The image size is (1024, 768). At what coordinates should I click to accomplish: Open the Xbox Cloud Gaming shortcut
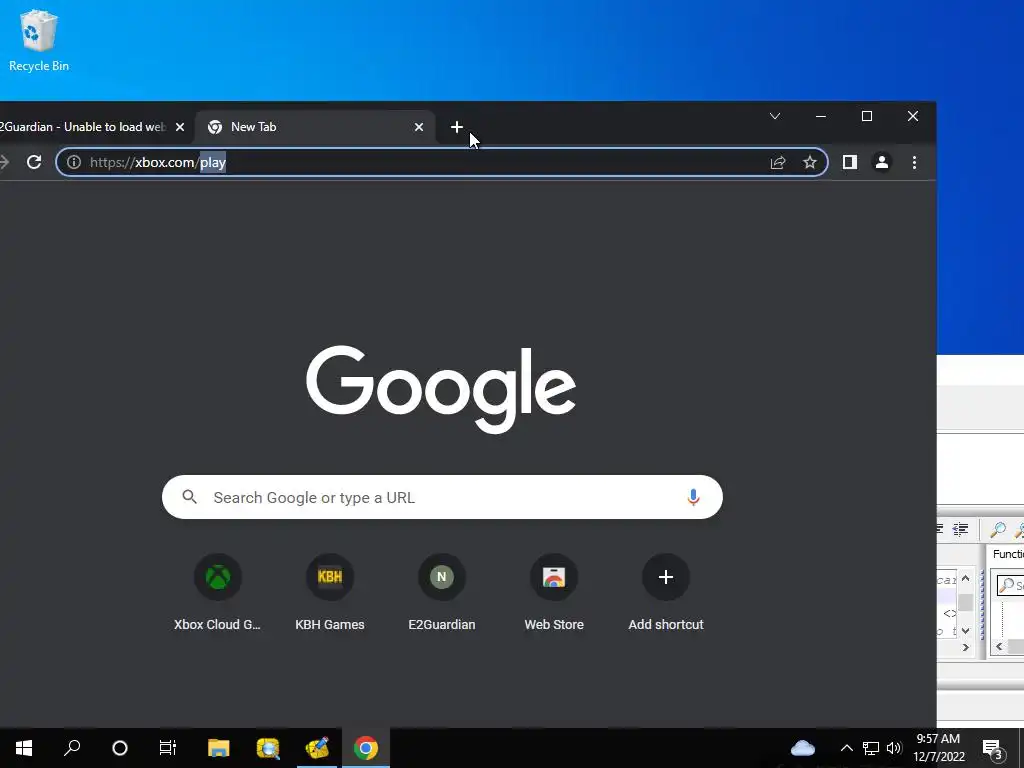click(x=217, y=592)
